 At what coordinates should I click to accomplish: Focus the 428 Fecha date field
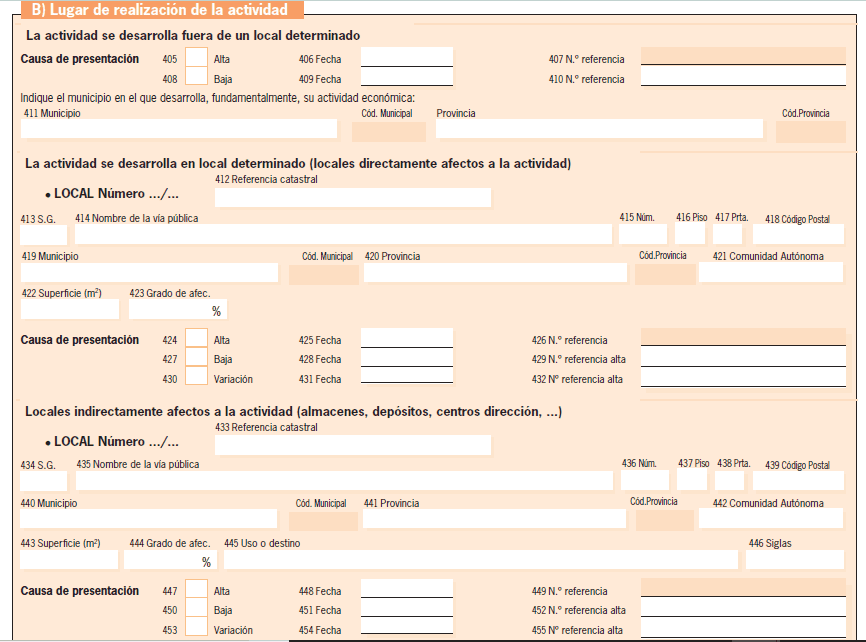click(407, 357)
